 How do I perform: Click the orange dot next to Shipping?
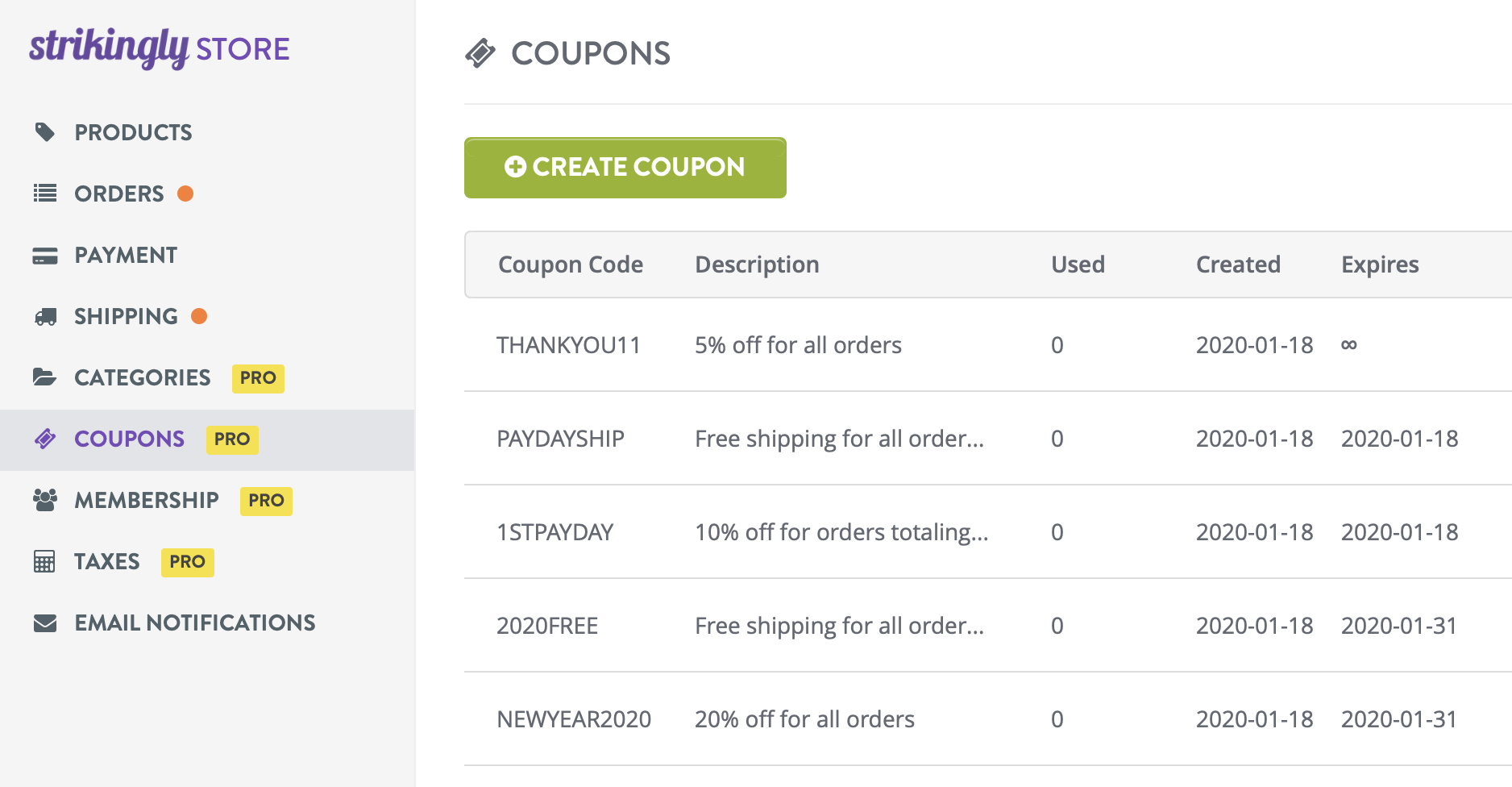click(x=199, y=315)
